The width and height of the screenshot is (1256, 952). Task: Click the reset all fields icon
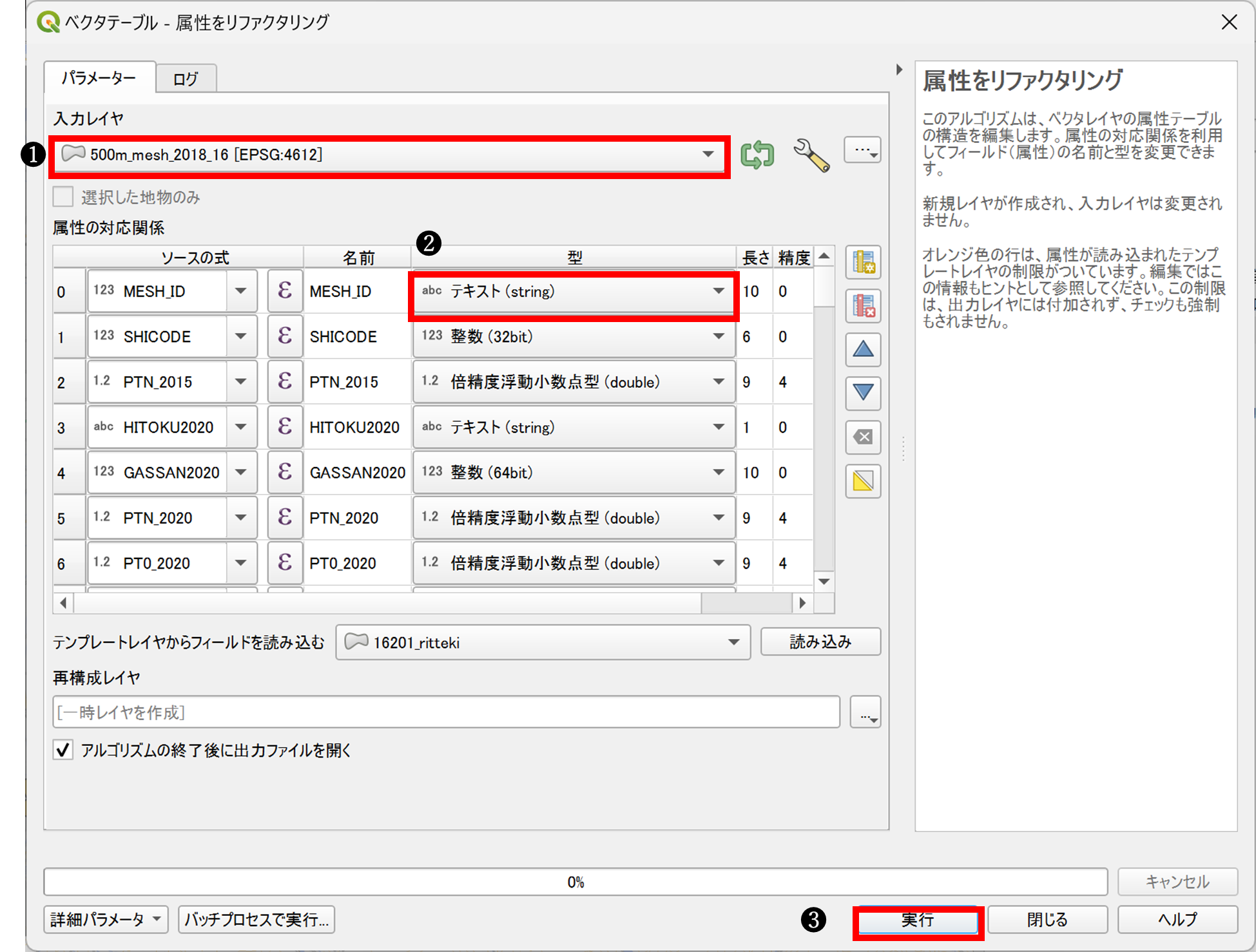[863, 437]
